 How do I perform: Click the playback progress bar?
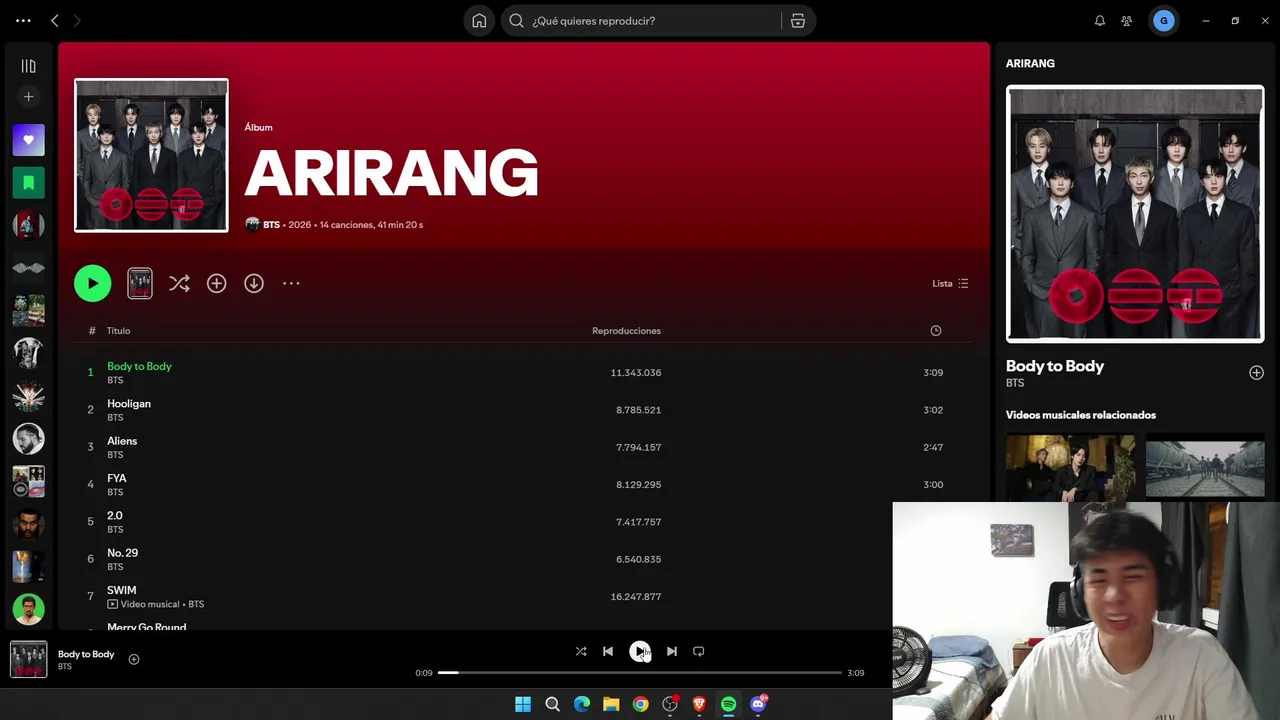[640, 673]
